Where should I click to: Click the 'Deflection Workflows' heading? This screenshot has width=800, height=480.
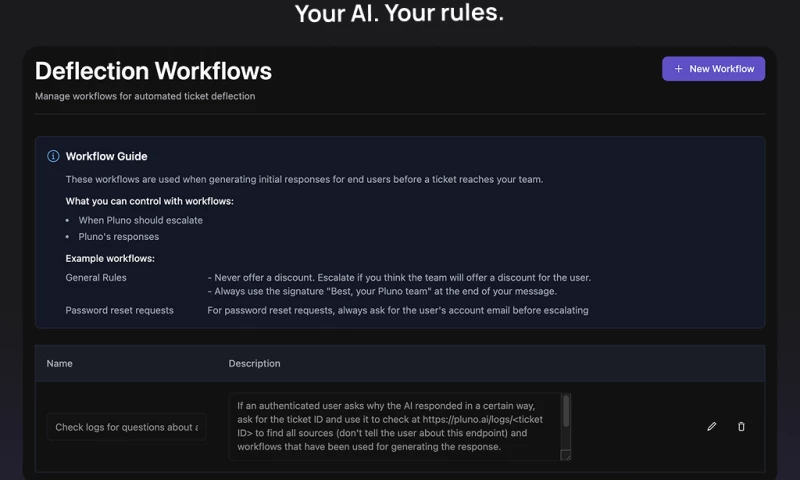coord(153,71)
